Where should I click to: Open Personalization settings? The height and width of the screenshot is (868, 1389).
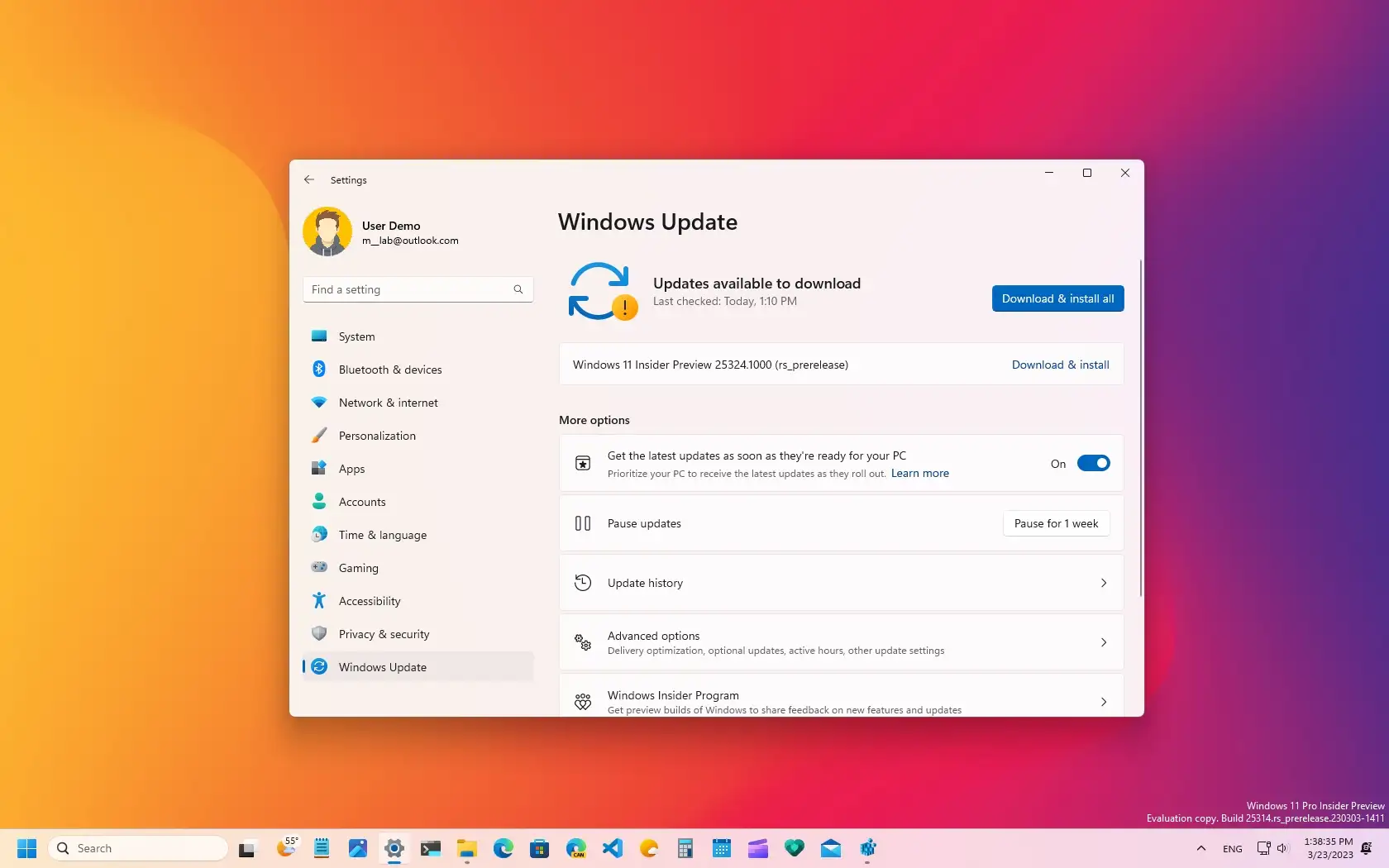pos(418,436)
